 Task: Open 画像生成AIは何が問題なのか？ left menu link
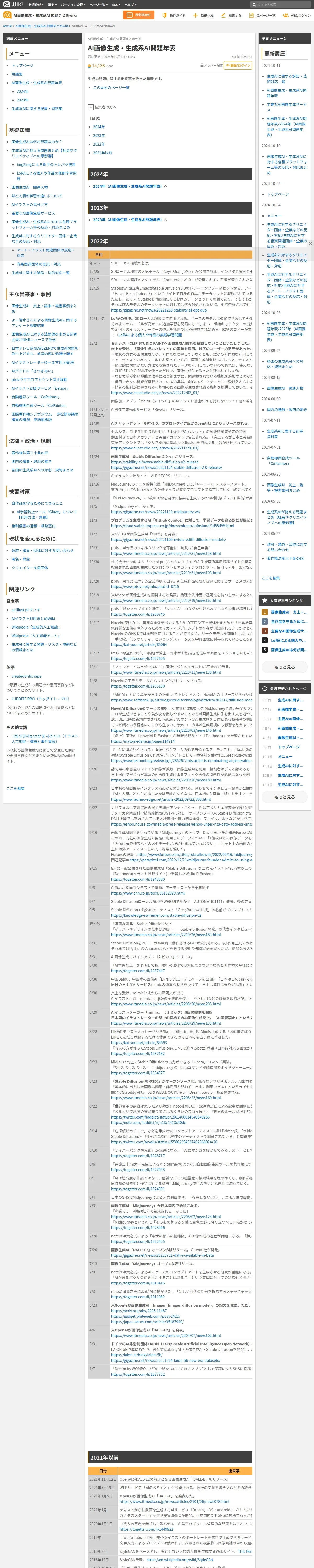37,142
